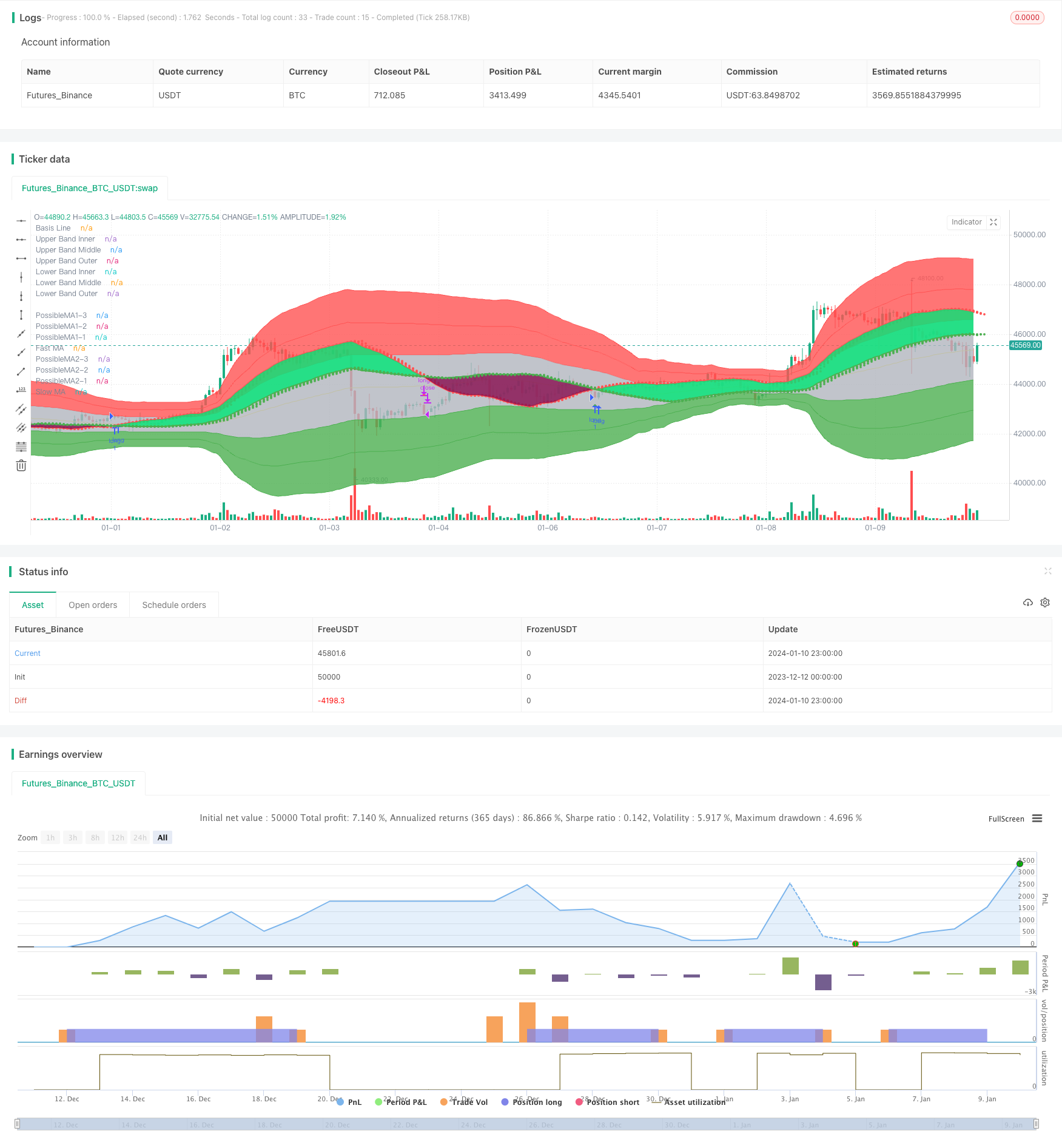Image resolution: width=1062 pixels, height=1148 pixels.
Task: Toggle Trade Vol series visibility in legend
Action: coord(464,1102)
